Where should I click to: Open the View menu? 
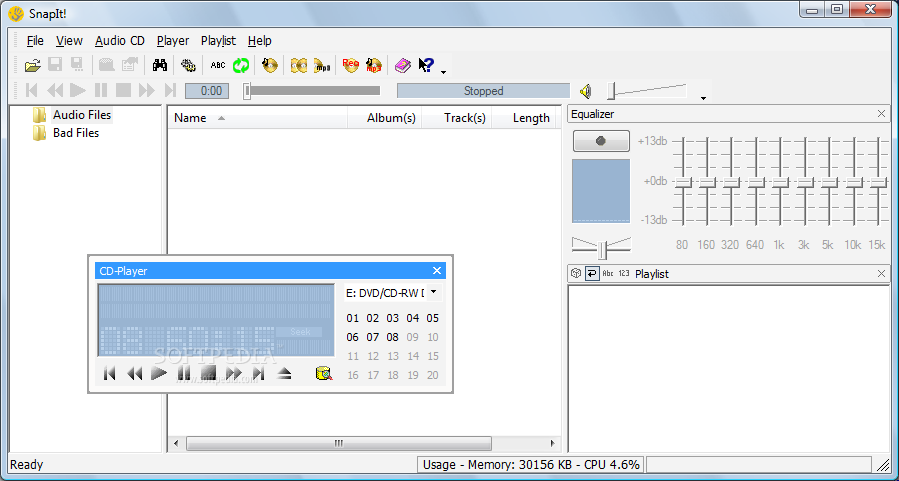point(69,41)
